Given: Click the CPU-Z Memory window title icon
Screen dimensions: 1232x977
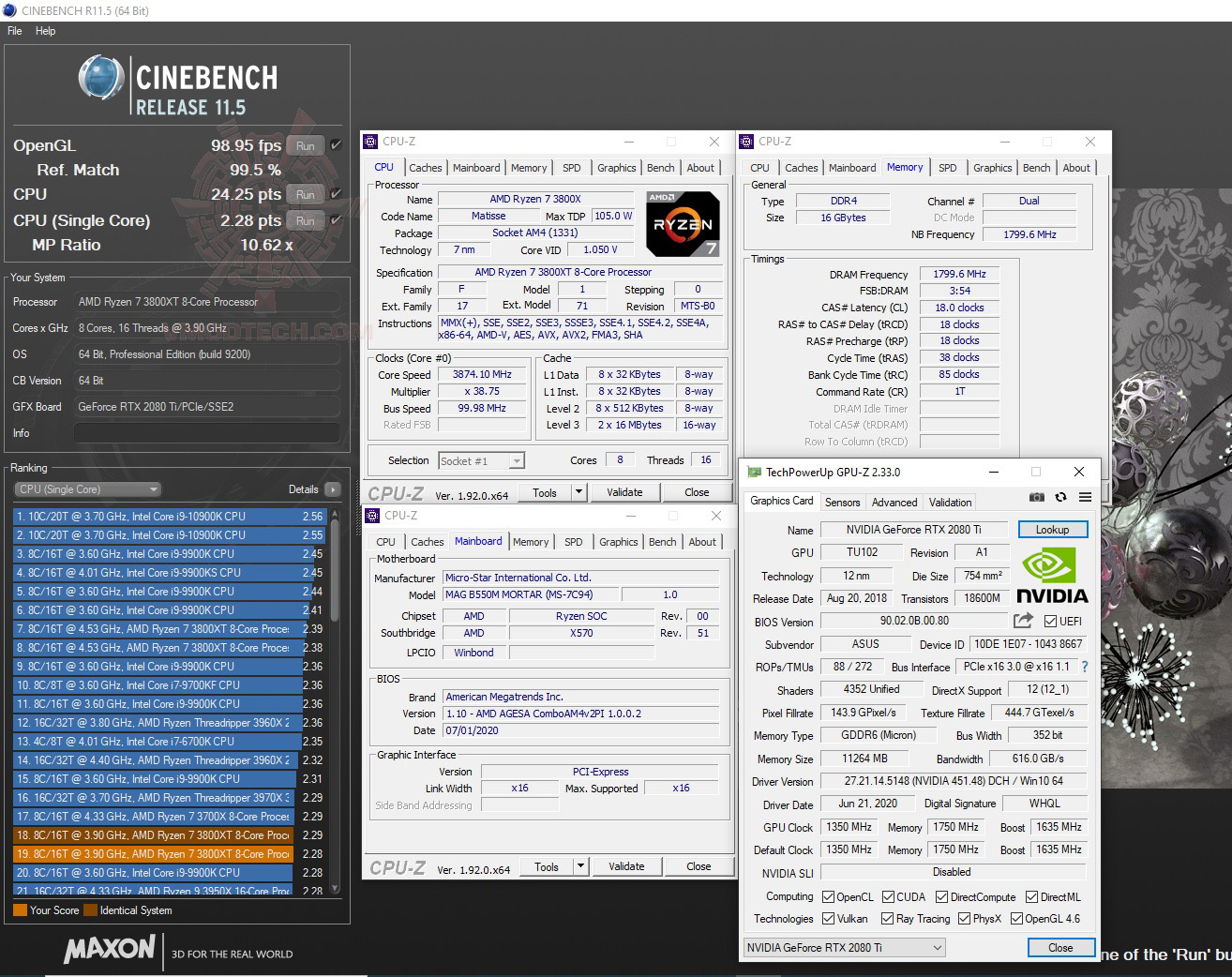Looking at the screenshot, I should tap(746, 142).
